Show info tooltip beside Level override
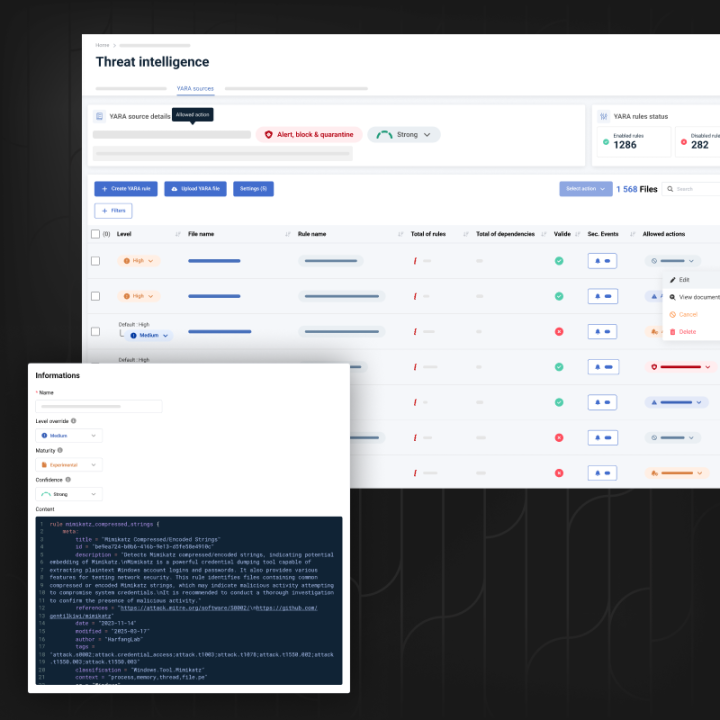Viewport: 720px width, 720px height. pos(73,421)
